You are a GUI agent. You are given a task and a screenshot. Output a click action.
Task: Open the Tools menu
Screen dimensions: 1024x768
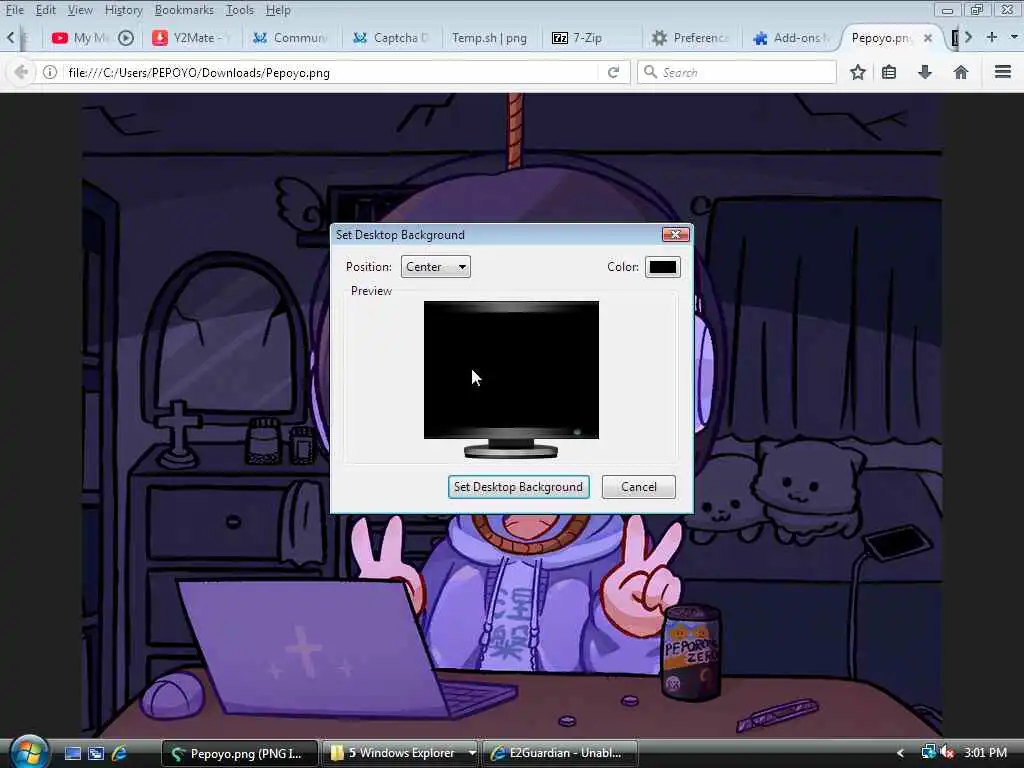[x=240, y=10]
